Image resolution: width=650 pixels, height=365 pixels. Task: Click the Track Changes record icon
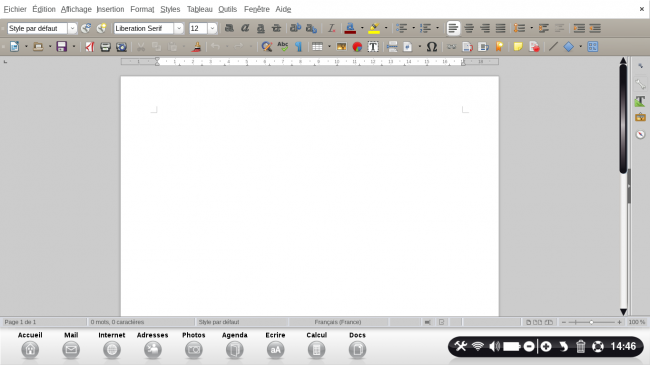point(534,46)
